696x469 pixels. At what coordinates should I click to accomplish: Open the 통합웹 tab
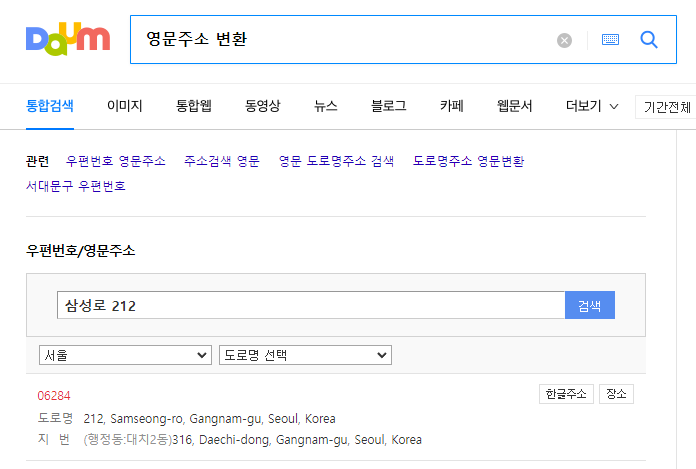194,106
